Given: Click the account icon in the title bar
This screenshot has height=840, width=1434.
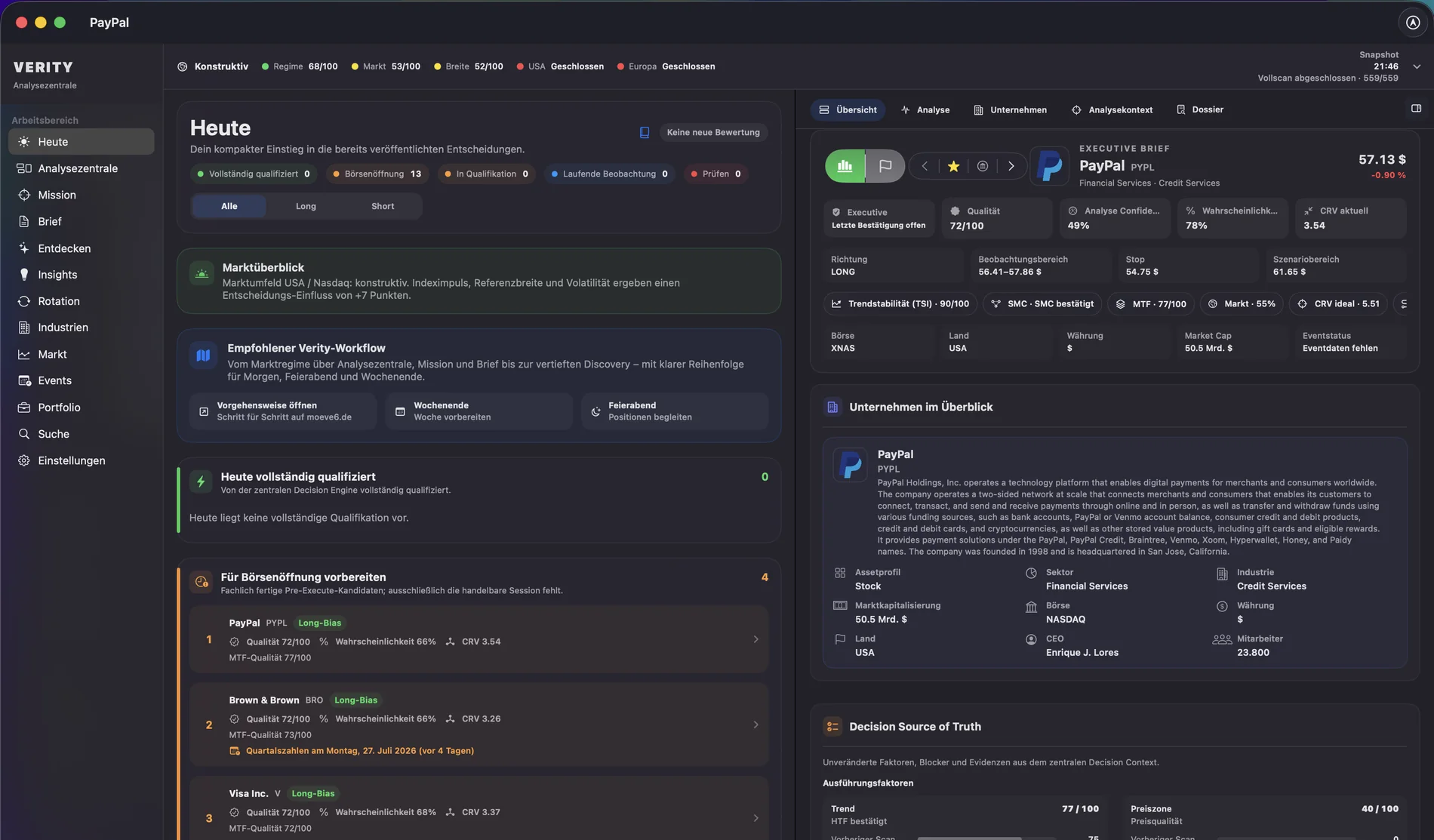Looking at the screenshot, I should pos(1412,23).
